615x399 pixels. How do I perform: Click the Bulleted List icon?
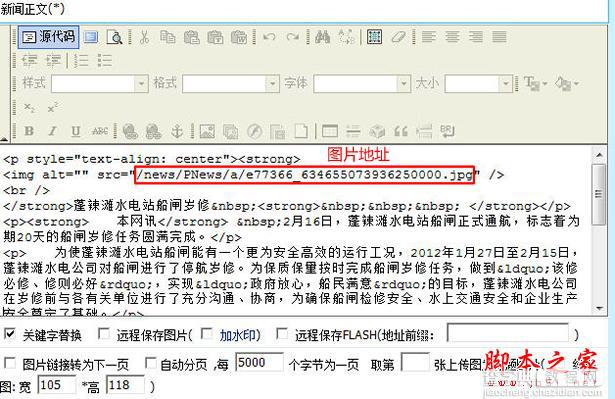pos(105,60)
